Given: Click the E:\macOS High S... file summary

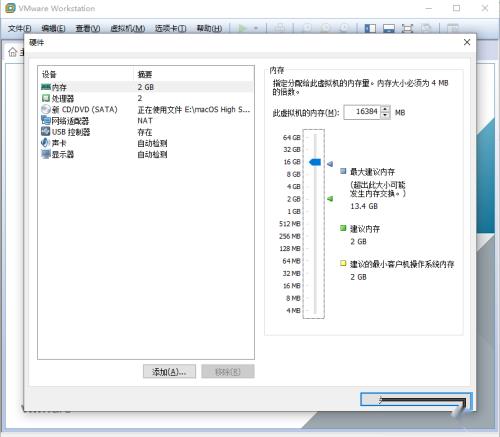Looking at the screenshot, I should point(194,110).
